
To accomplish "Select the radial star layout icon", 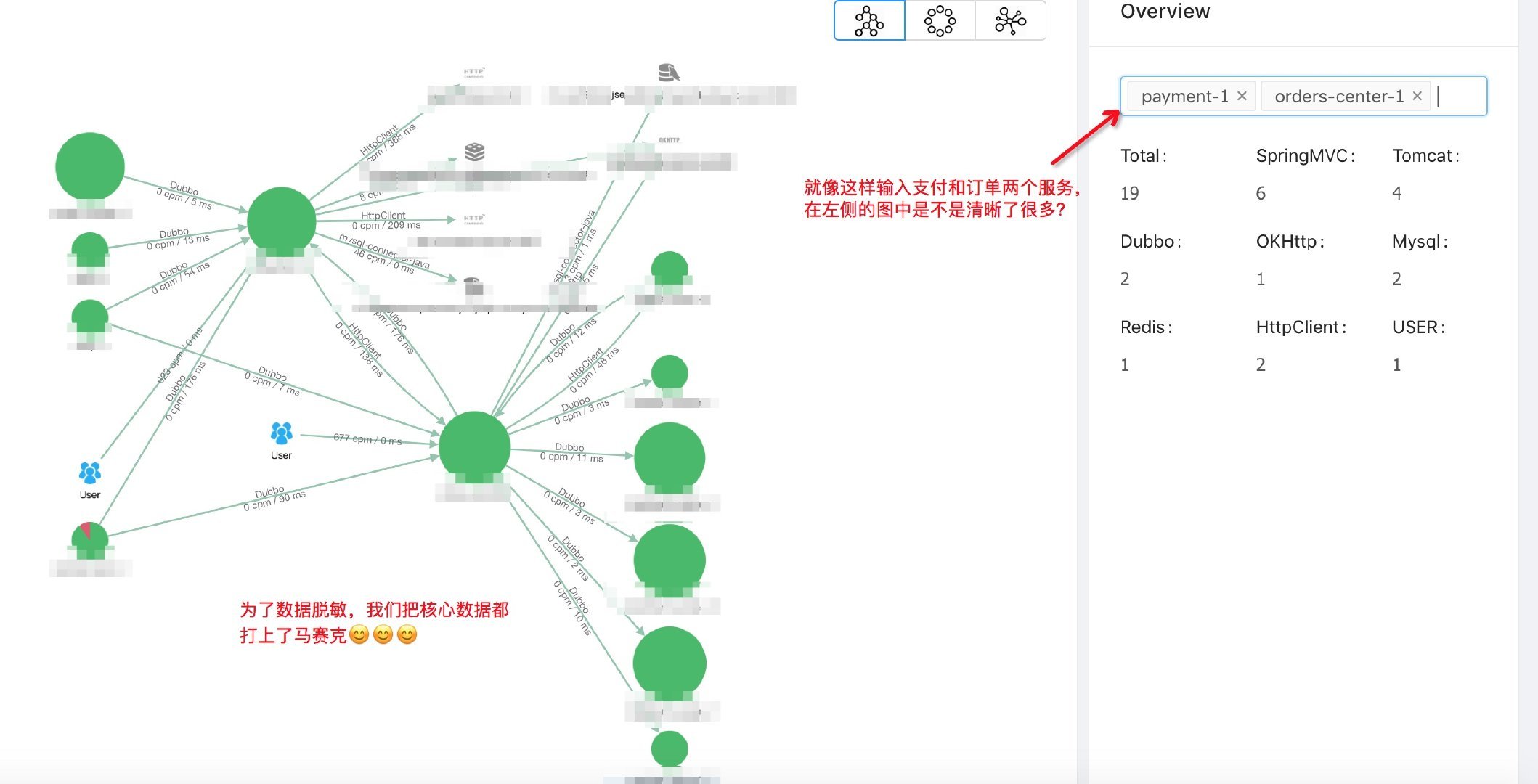I will (1010, 21).
